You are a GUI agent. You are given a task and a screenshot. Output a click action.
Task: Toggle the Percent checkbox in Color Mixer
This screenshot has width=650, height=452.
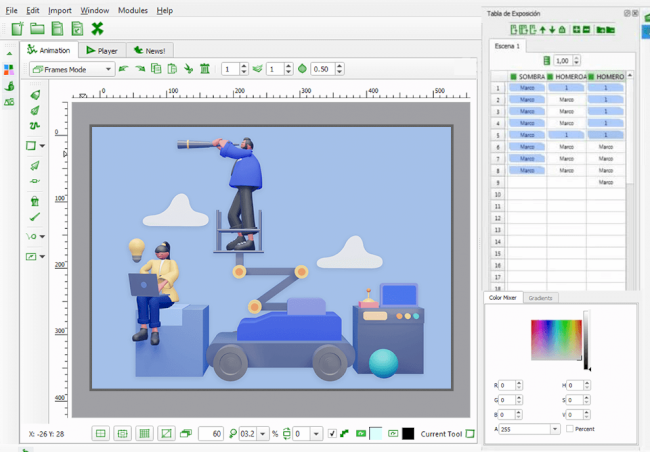pos(569,429)
